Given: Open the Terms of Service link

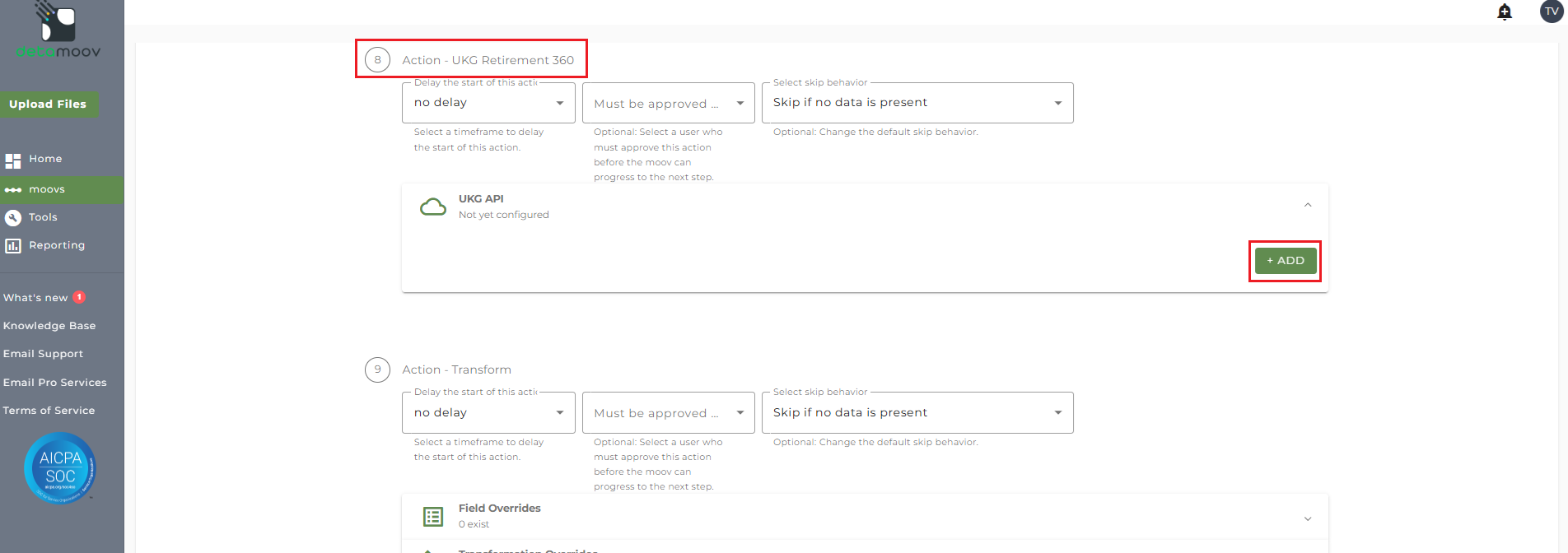Looking at the screenshot, I should (x=49, y=411).
